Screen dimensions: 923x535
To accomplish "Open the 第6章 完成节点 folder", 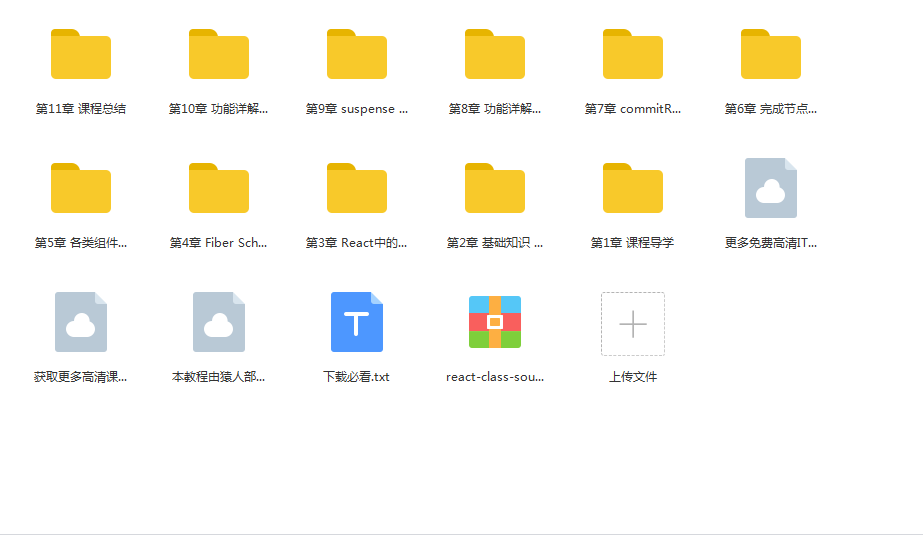I will (x=771, y=55).
